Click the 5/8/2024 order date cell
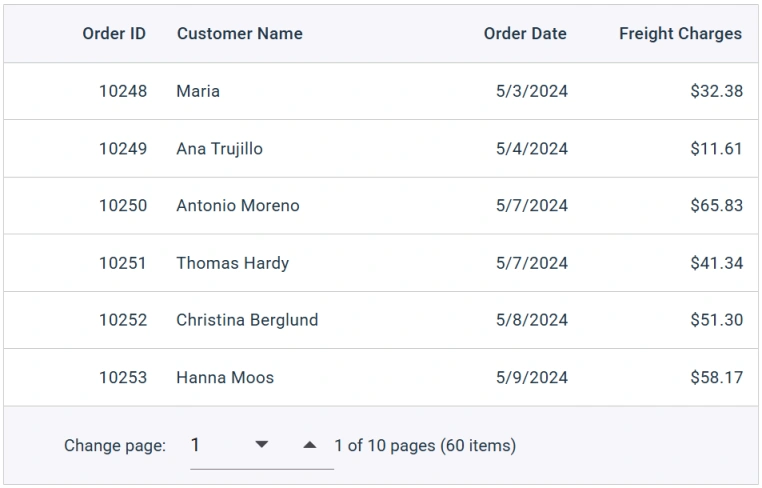Viewport: 762px width, 488px height. coord(531,320)
